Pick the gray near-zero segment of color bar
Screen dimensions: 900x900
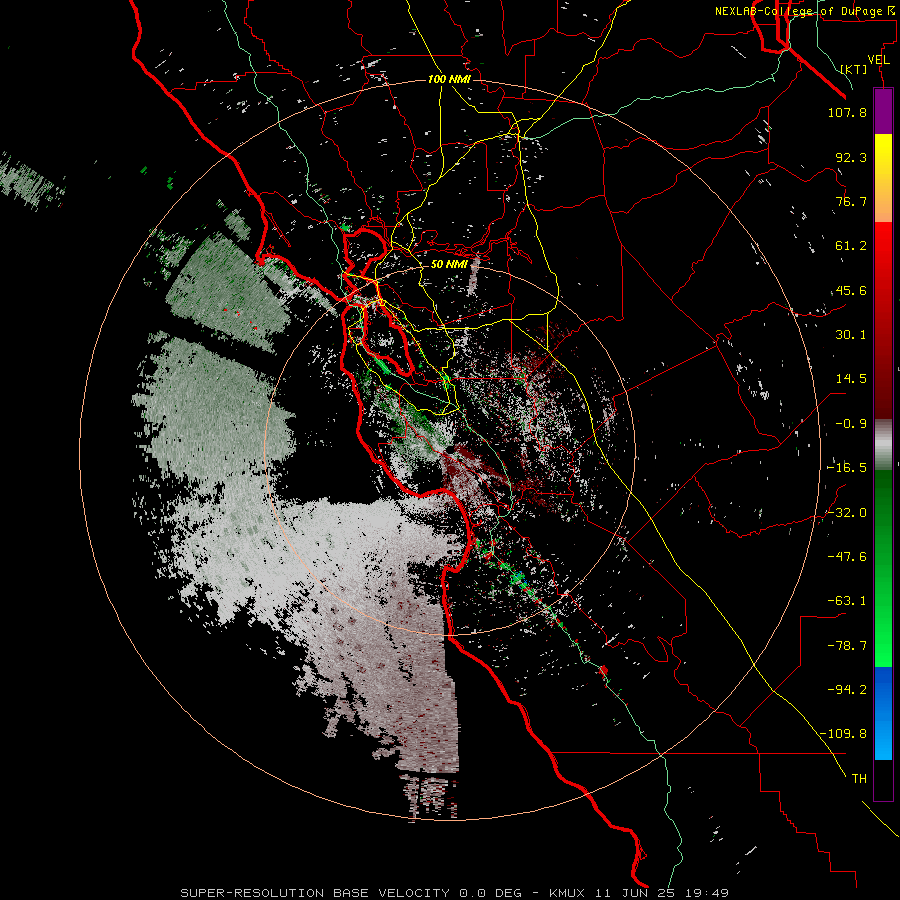(x=883, y=445)
